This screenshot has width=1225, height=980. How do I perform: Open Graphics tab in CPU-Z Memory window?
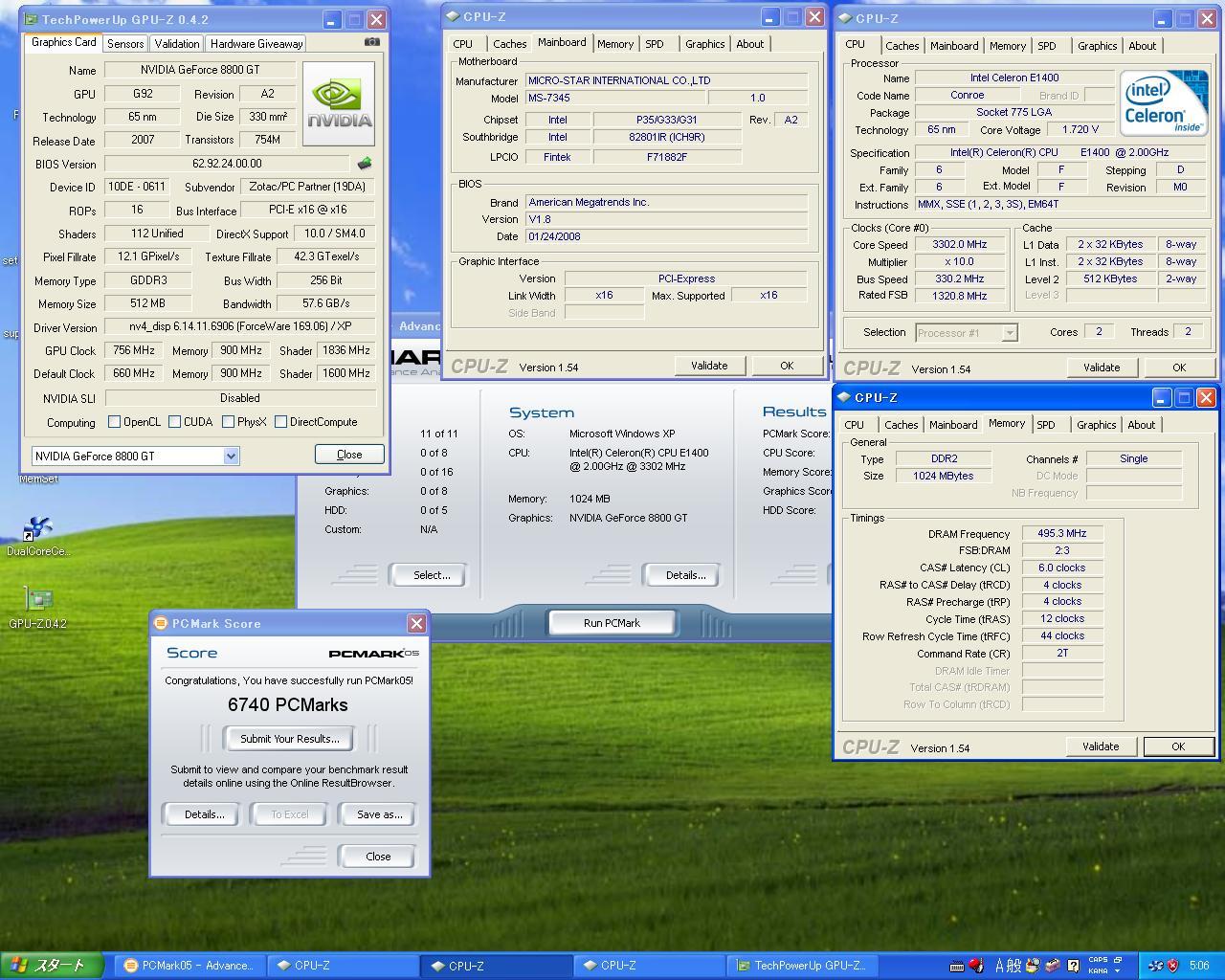(1096, 425)
